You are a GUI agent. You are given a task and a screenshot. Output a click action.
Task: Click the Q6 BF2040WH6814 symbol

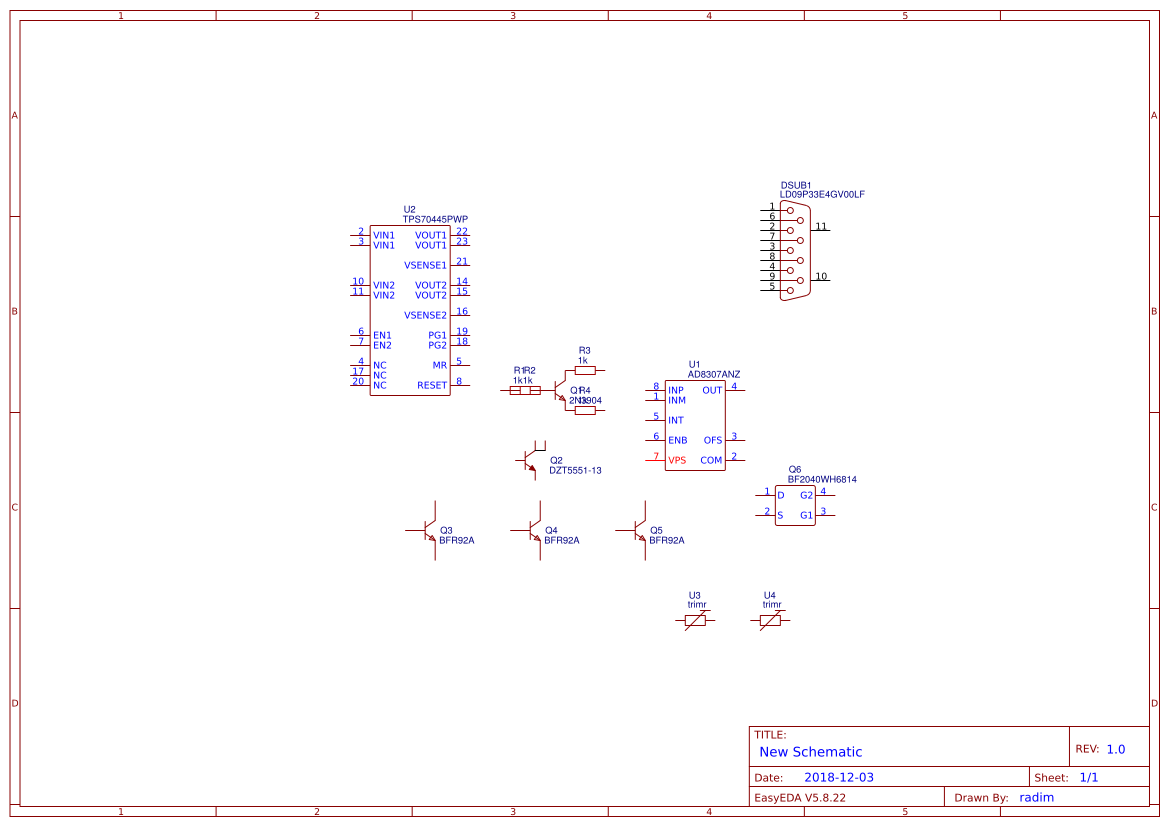tap(793, 503)
